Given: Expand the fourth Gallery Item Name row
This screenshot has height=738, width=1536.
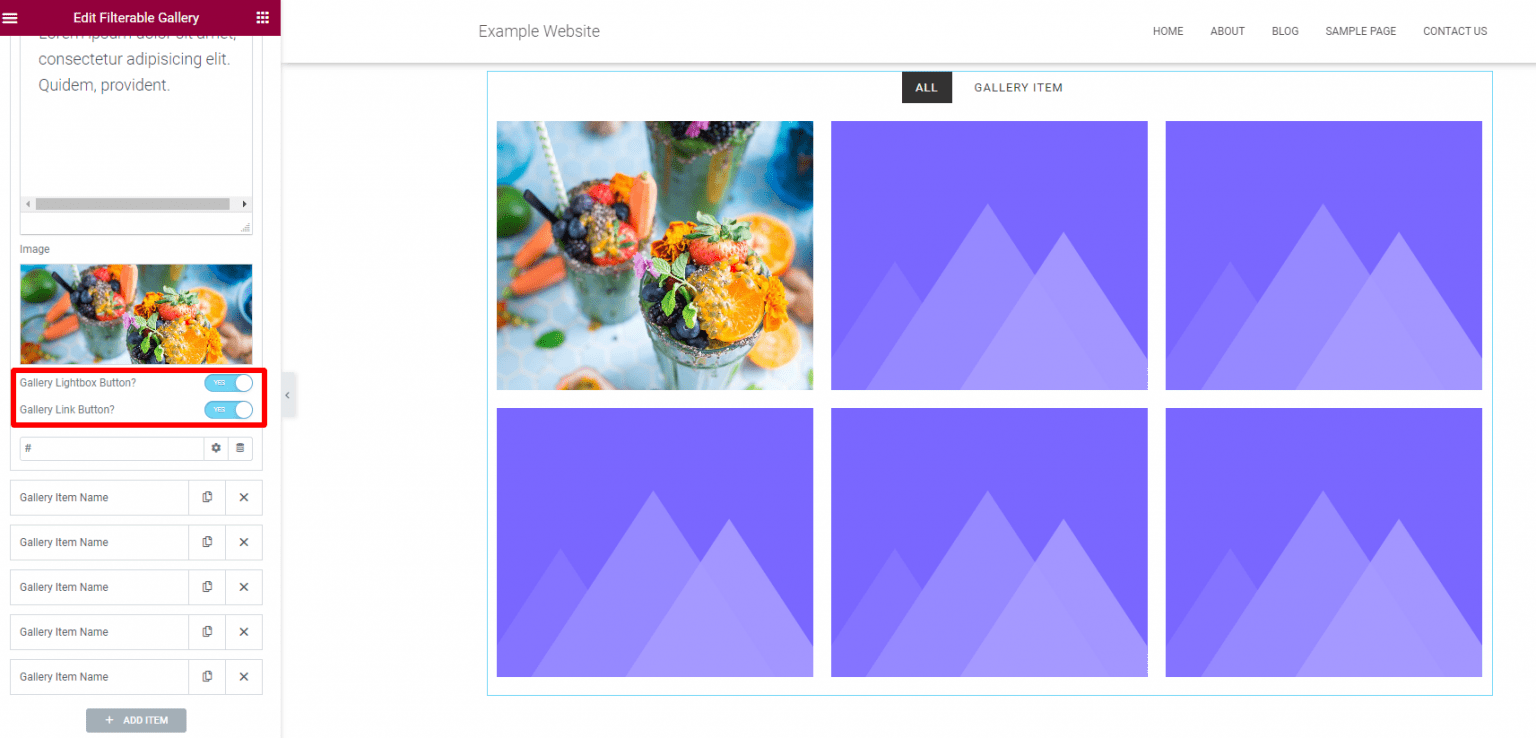Looking at the screenshot, I should (99, 632).
